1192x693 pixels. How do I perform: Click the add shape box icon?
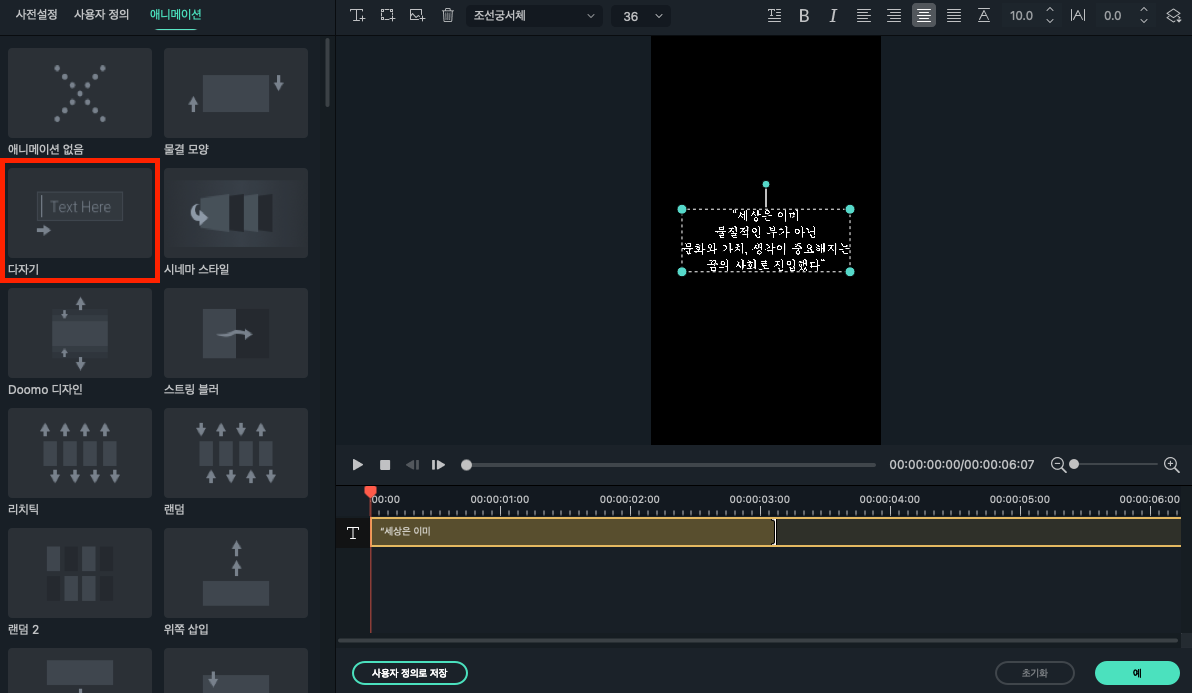click(x=388, y=15)
